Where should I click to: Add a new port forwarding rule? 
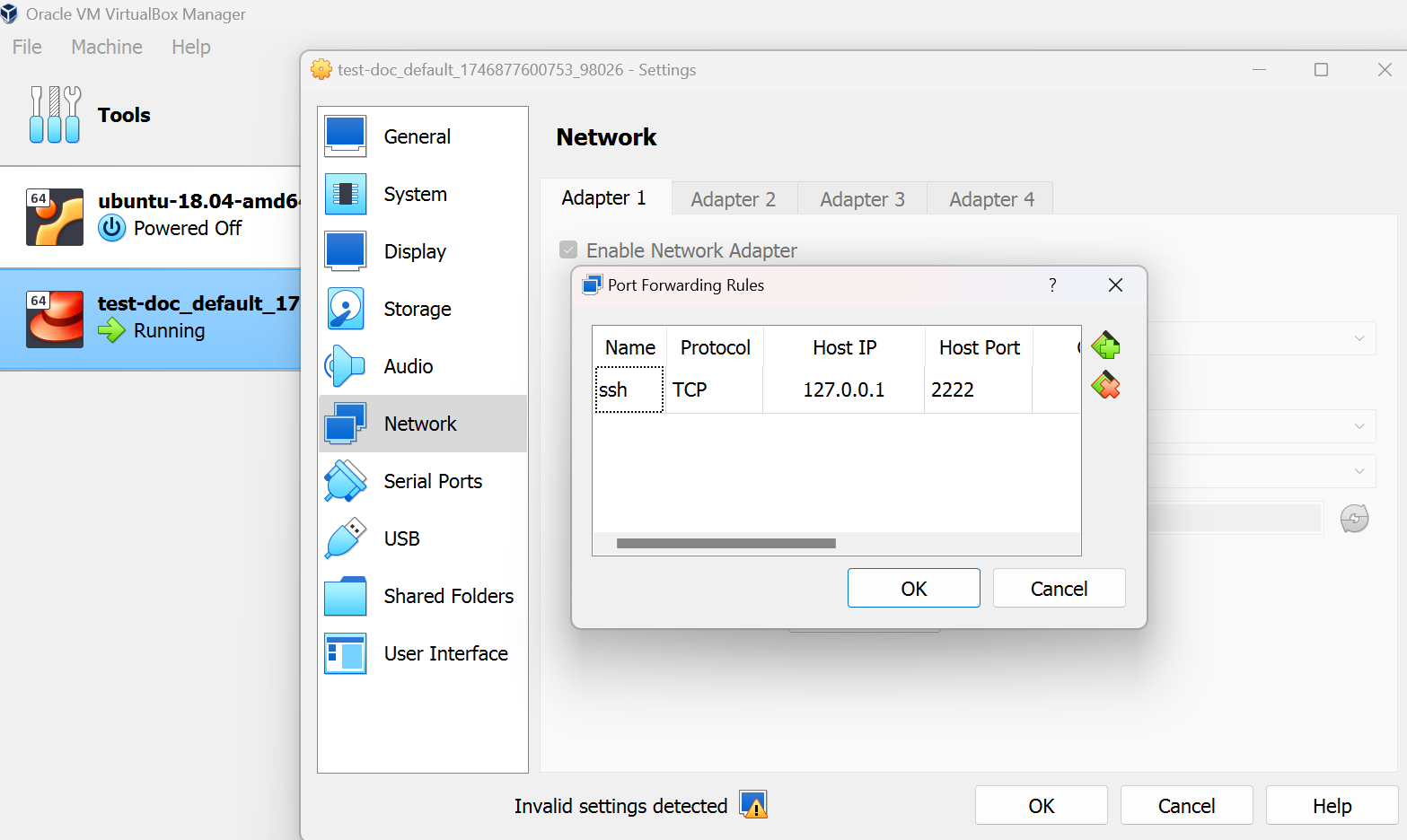[1105, 346]
